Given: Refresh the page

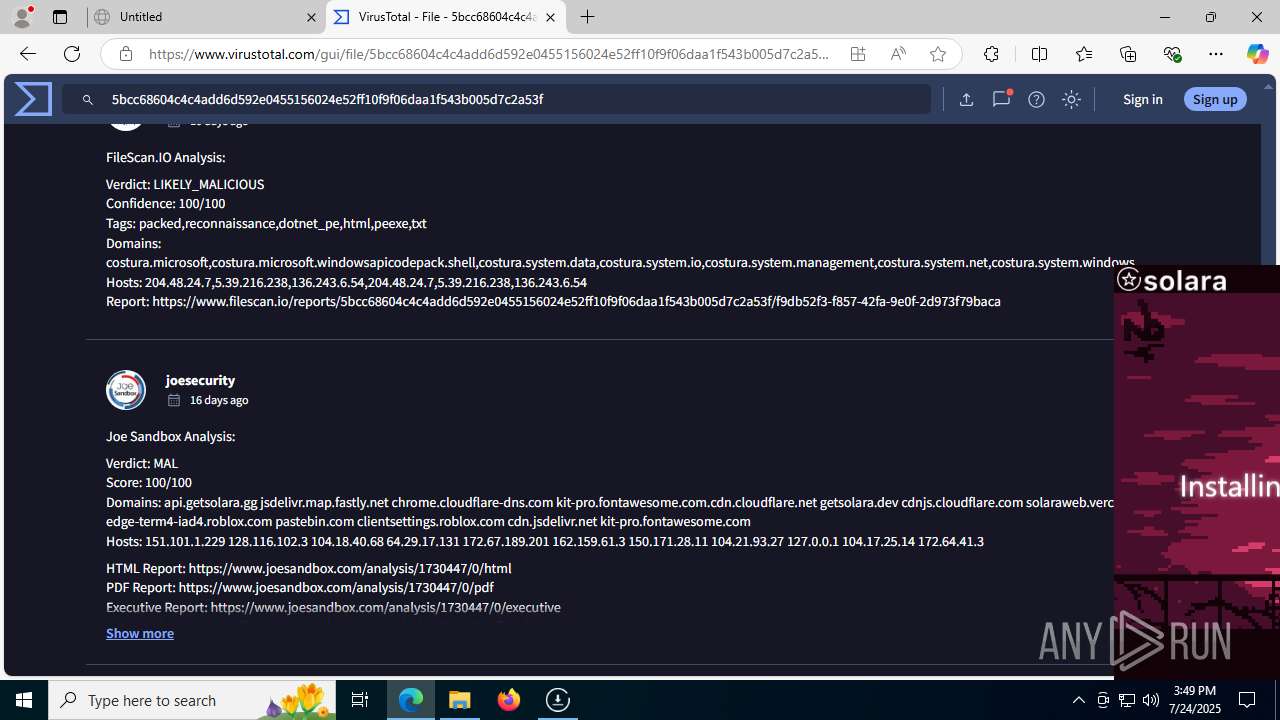Looking at the screenshot, I should [72, 54].
